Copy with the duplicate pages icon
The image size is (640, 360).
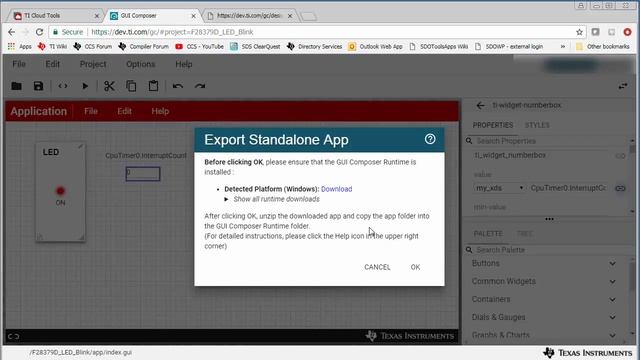[x=131, y=86]
